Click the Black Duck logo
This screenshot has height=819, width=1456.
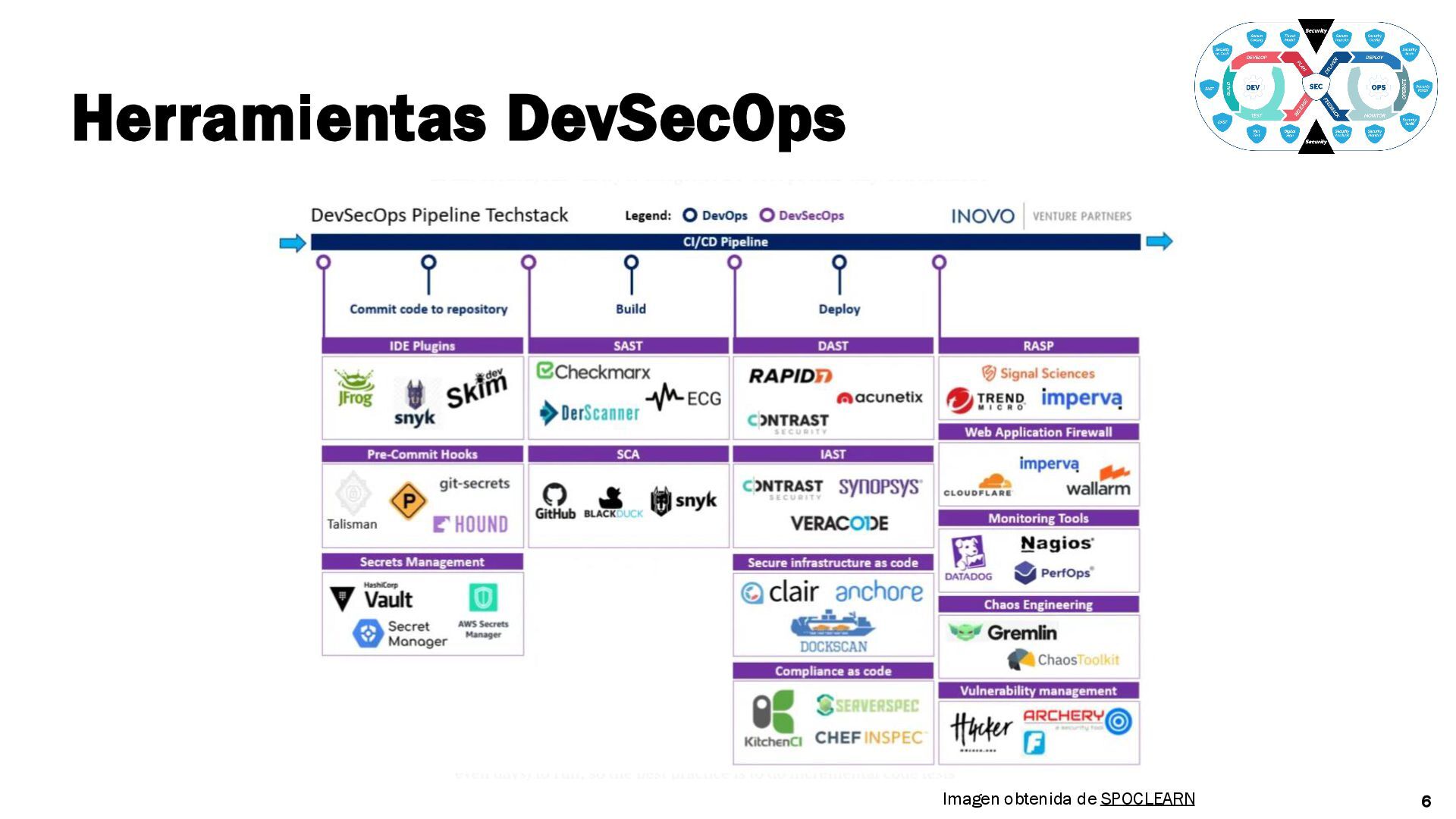tap(611, 499)
